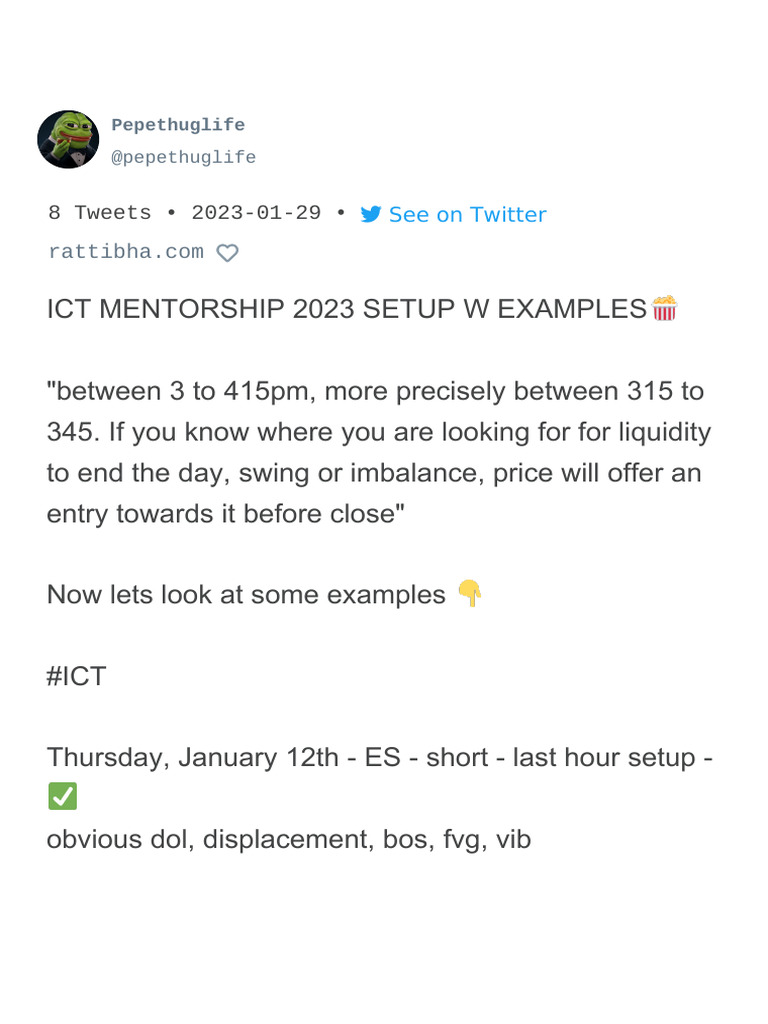Image resolution: width=768 pixels, height=1024 pixels.
Task: Visit the rattibha.com link
Action: (x=126, y=252)
